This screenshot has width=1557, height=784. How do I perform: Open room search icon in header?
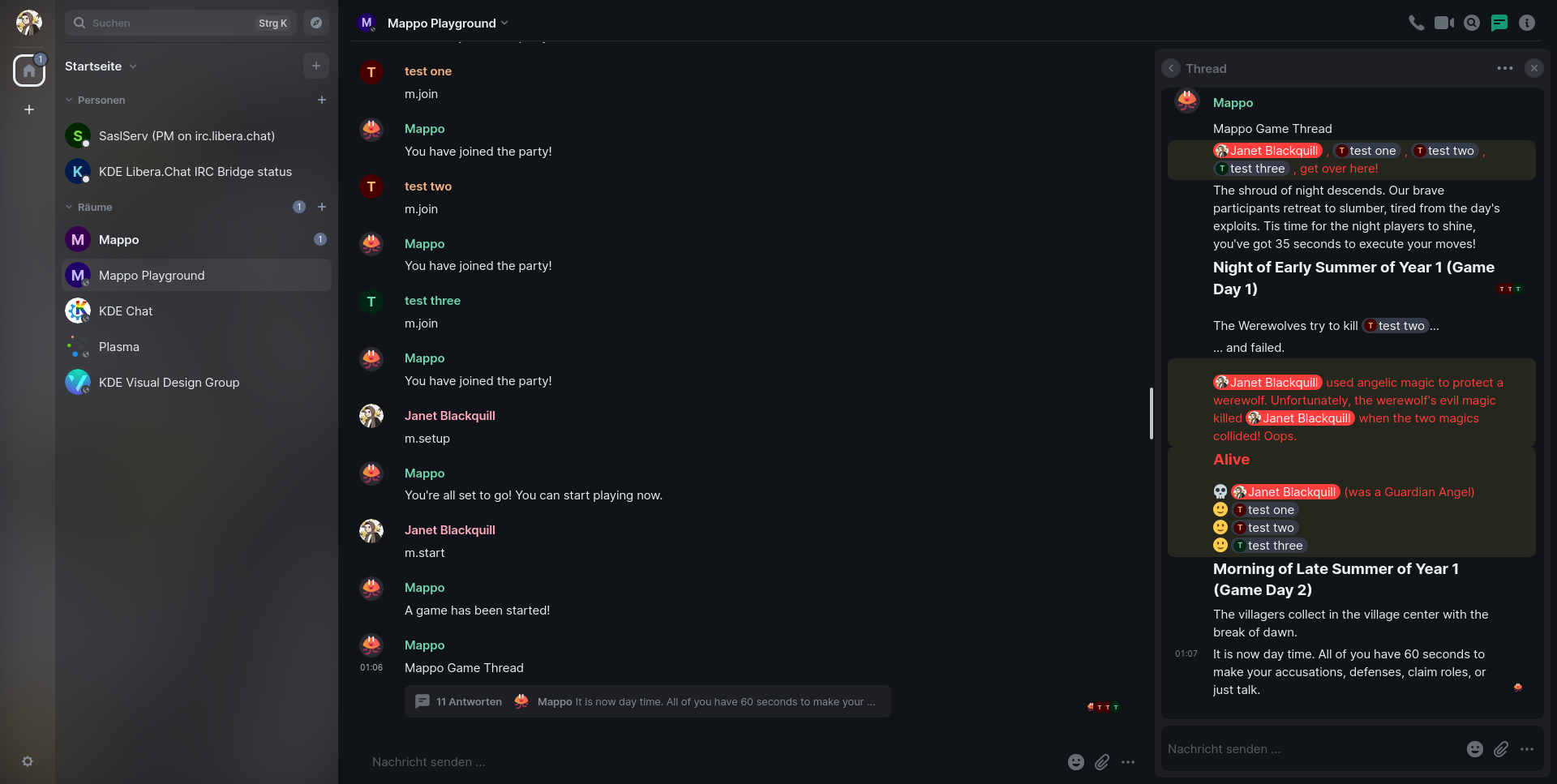coord(1471,23)
